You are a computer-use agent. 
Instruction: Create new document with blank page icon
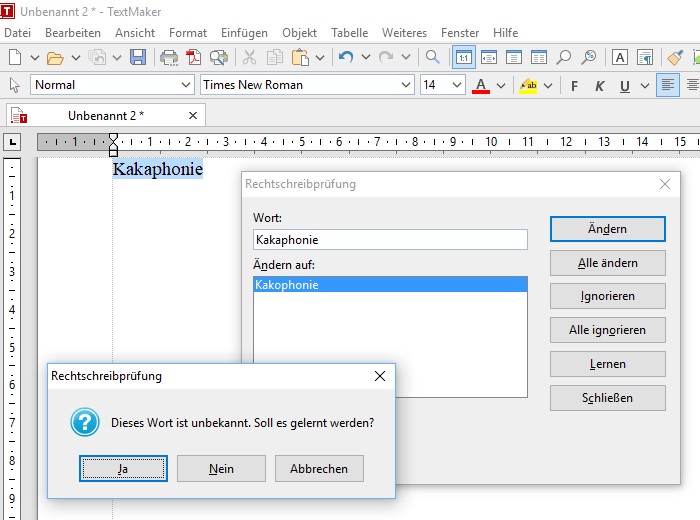[14, 57]
